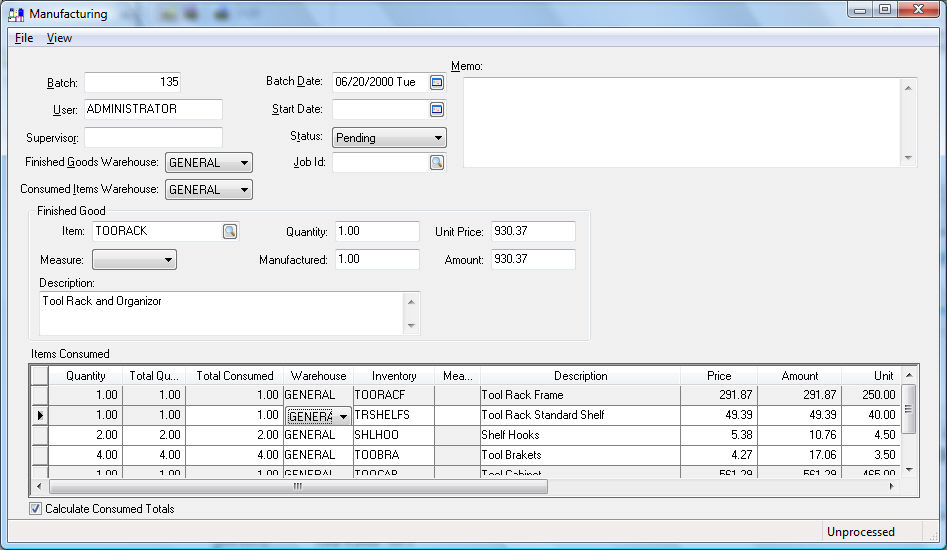
Task: Open the Start Date calendar picker
Action: click(437, 109)
